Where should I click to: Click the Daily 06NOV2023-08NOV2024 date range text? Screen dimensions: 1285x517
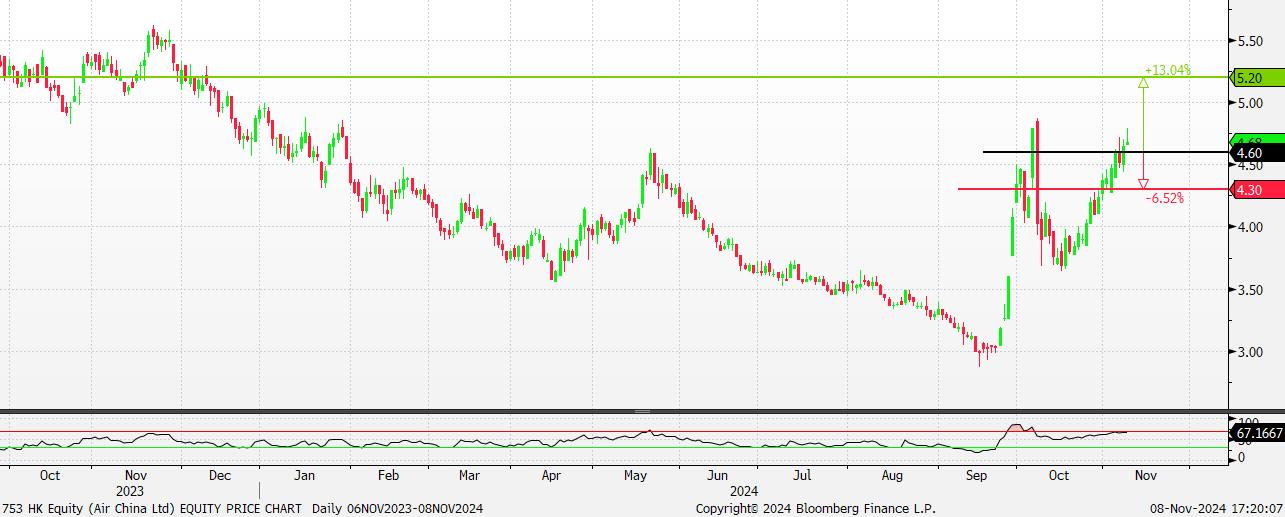point(399,508)
